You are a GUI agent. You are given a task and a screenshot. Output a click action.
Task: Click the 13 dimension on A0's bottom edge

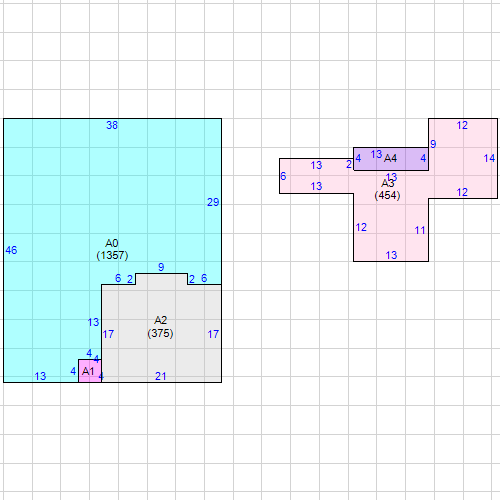pyautogui.click(x=40, y=376)
